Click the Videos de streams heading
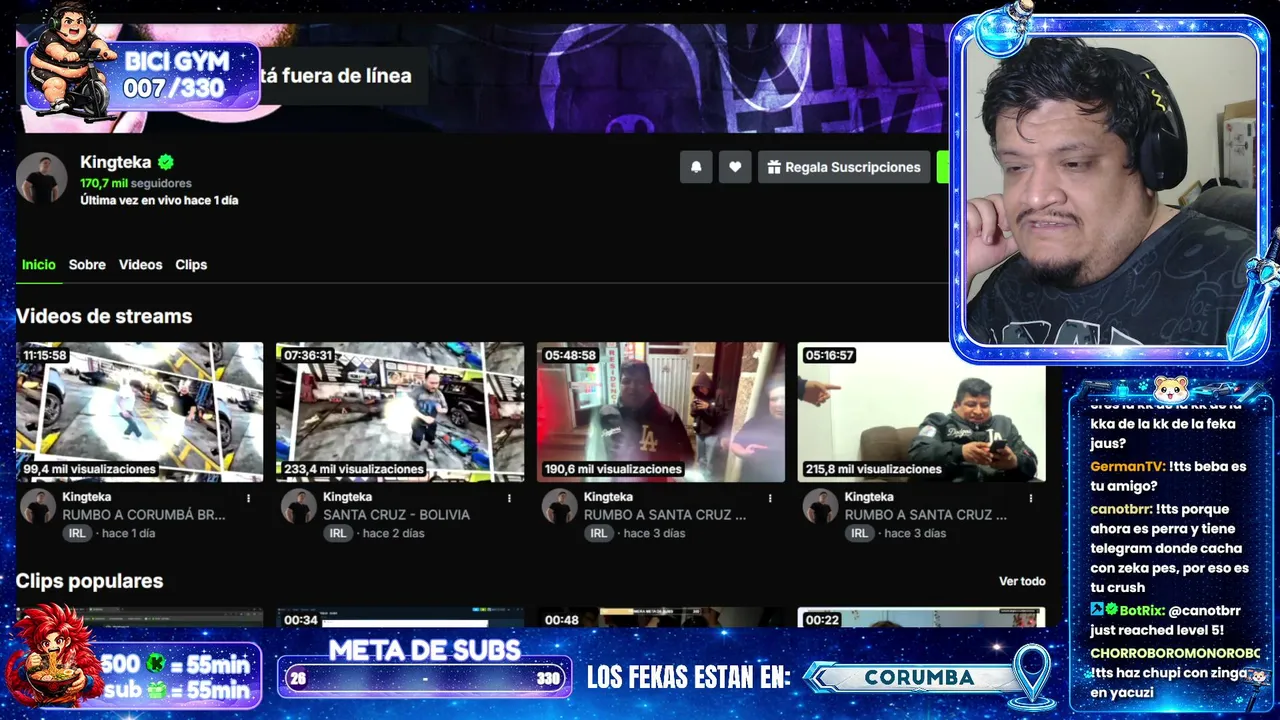 coord(104,316)
